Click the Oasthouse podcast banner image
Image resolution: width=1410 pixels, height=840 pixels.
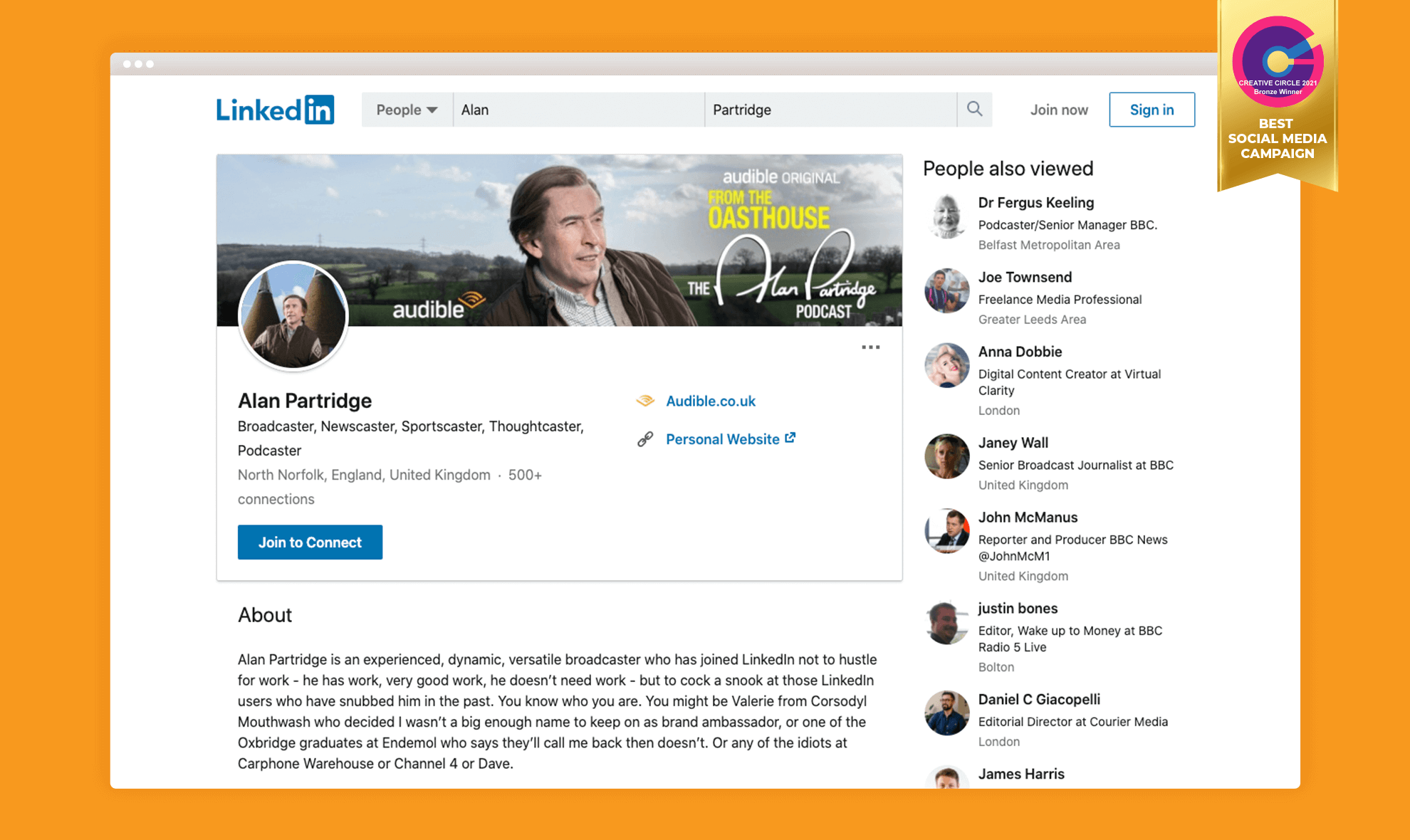coord(559,240)
